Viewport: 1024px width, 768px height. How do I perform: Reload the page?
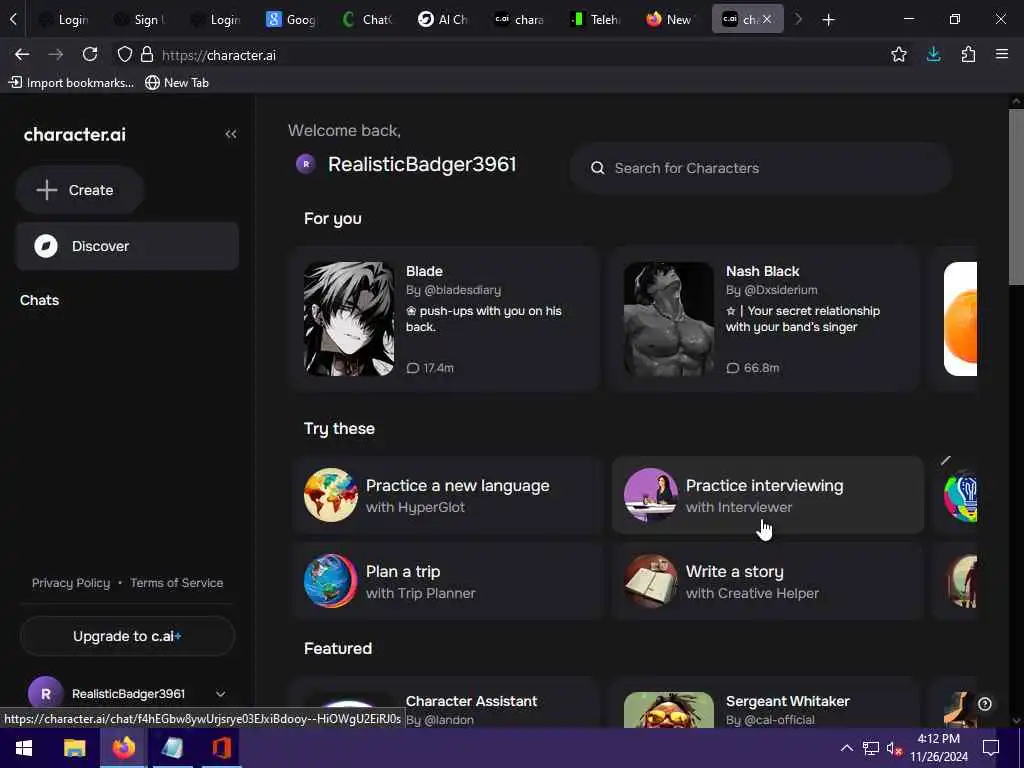click(90, 55)
